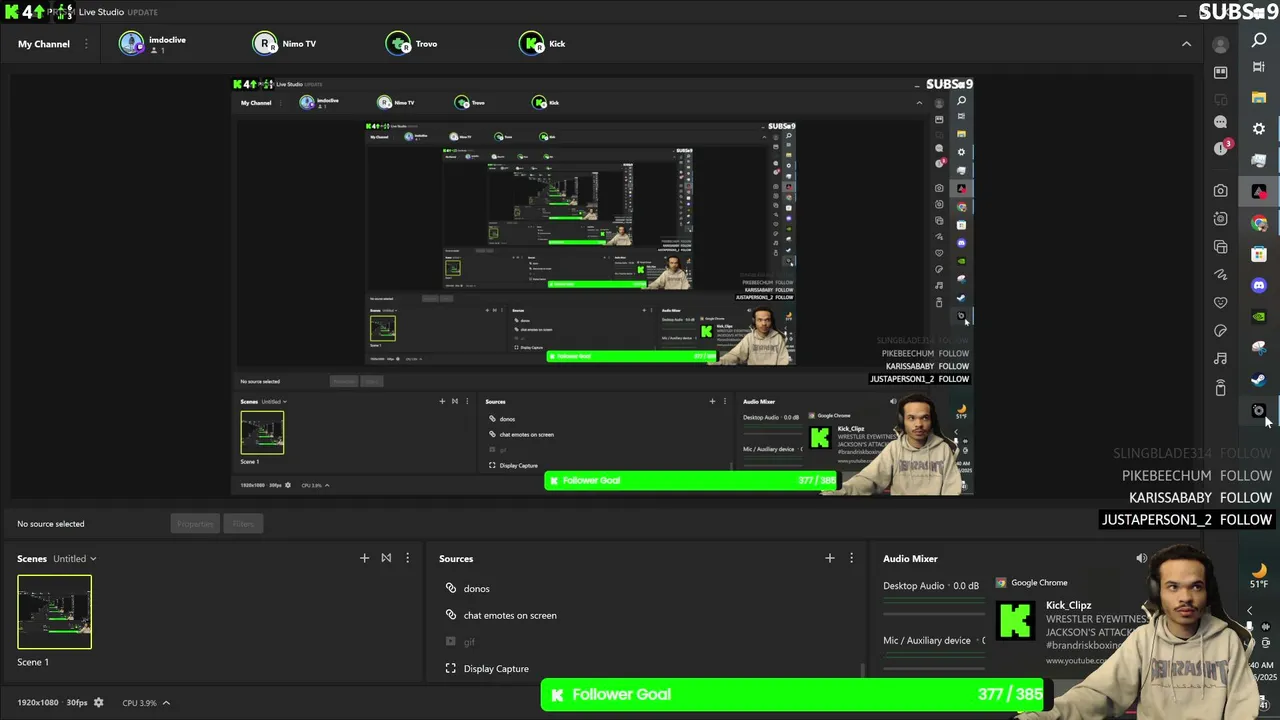
Task: Open Windows Settings gear from taskbar
Action: [x=1259, y=129]
